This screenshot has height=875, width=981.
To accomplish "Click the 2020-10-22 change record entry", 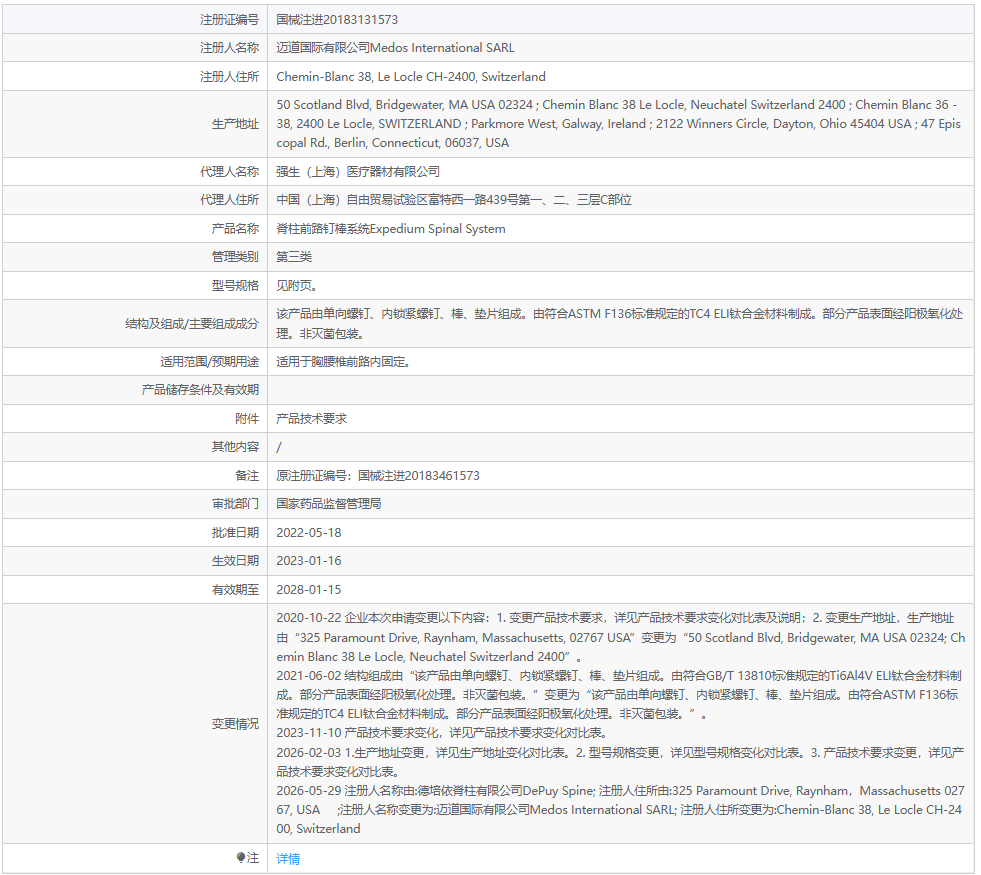I will (621, 637).
